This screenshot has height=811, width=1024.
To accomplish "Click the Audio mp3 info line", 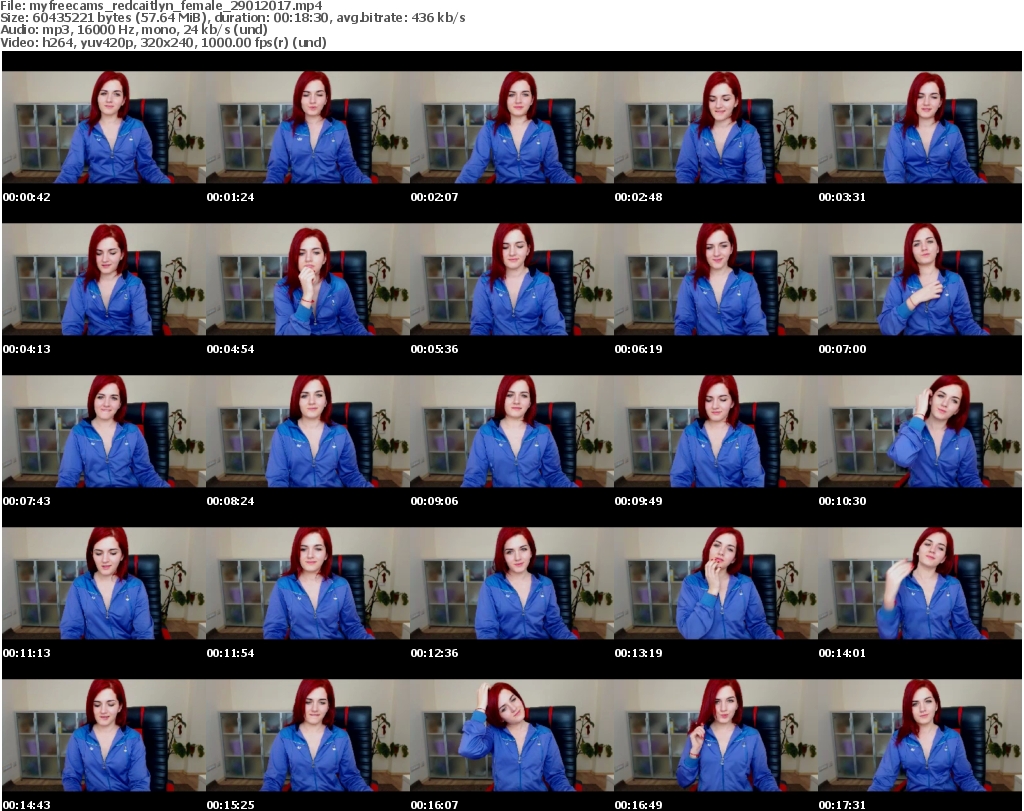I will 134,30.
